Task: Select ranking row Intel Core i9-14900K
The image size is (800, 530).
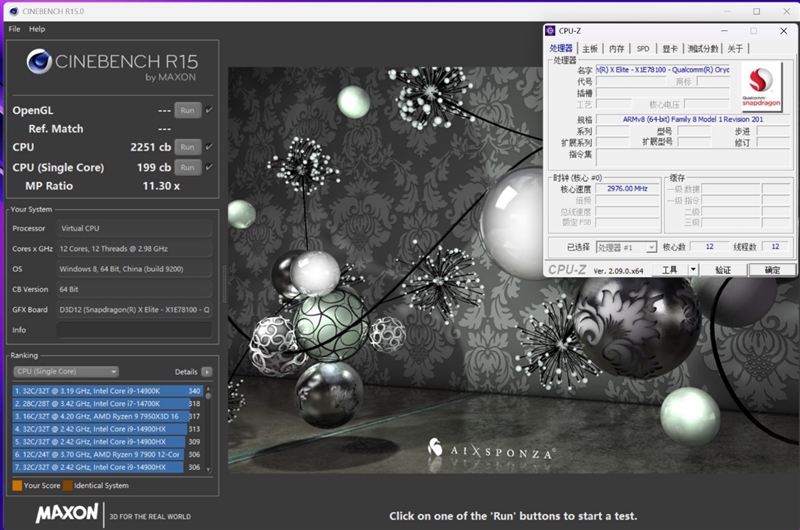Action: coord(108,391)
